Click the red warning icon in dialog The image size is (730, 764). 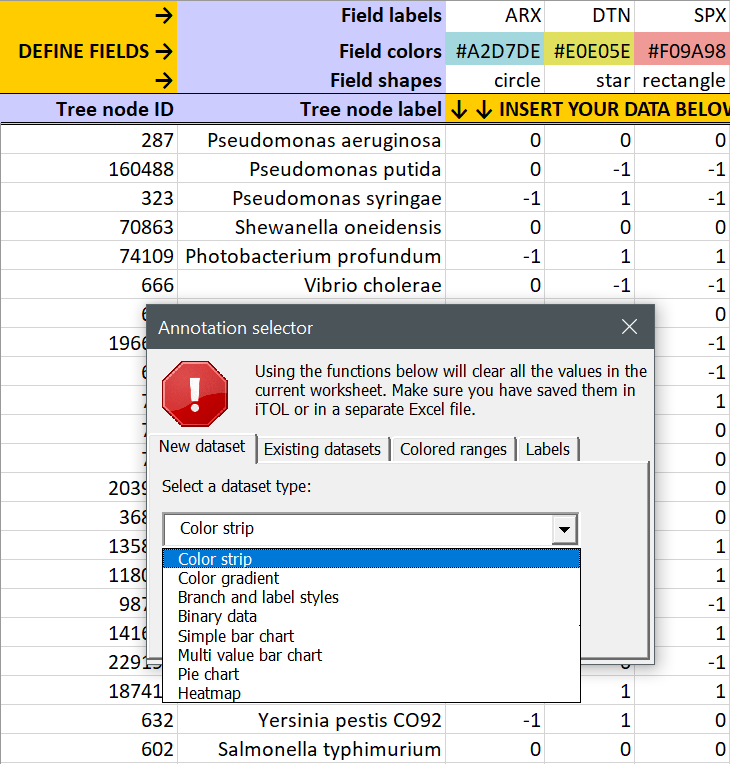point(195,393)
